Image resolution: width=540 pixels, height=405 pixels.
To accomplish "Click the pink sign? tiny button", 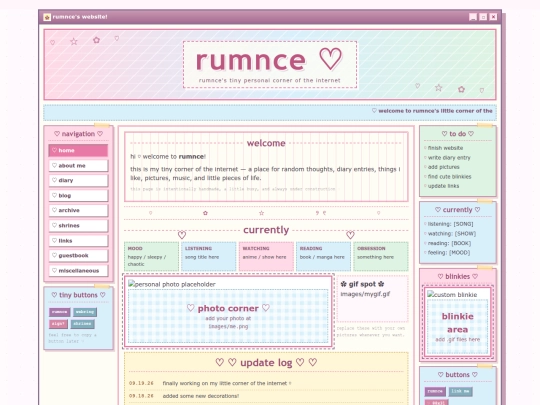I will [58, 324].
